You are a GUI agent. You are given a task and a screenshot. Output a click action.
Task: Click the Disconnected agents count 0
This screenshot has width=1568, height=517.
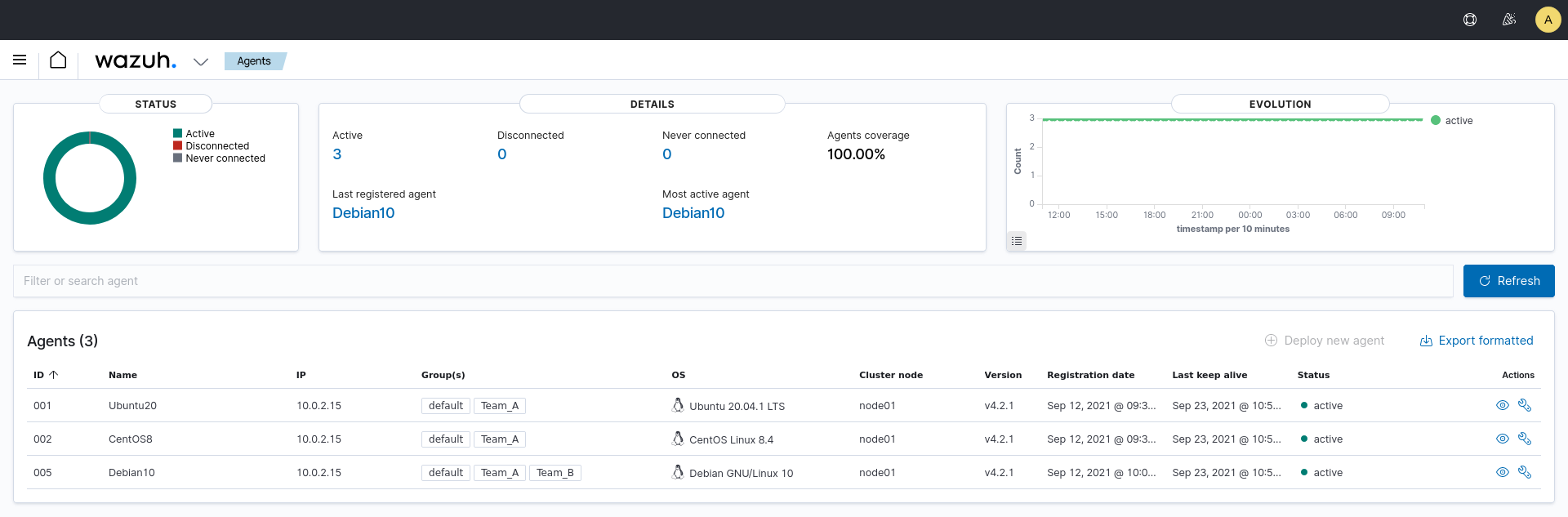[x=502, y=154]
